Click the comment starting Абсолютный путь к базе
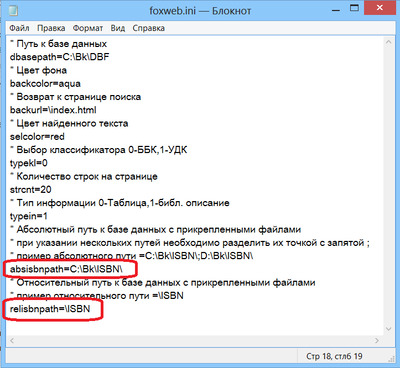The width and height of the screenshot is (400, 368). [156, 229]
